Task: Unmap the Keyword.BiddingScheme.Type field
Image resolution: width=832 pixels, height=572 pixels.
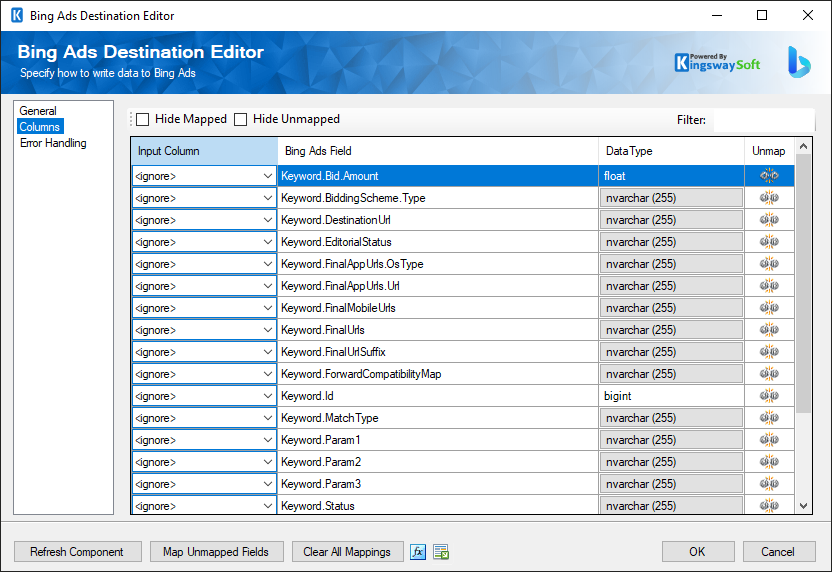Action: [x=769, y=198]
